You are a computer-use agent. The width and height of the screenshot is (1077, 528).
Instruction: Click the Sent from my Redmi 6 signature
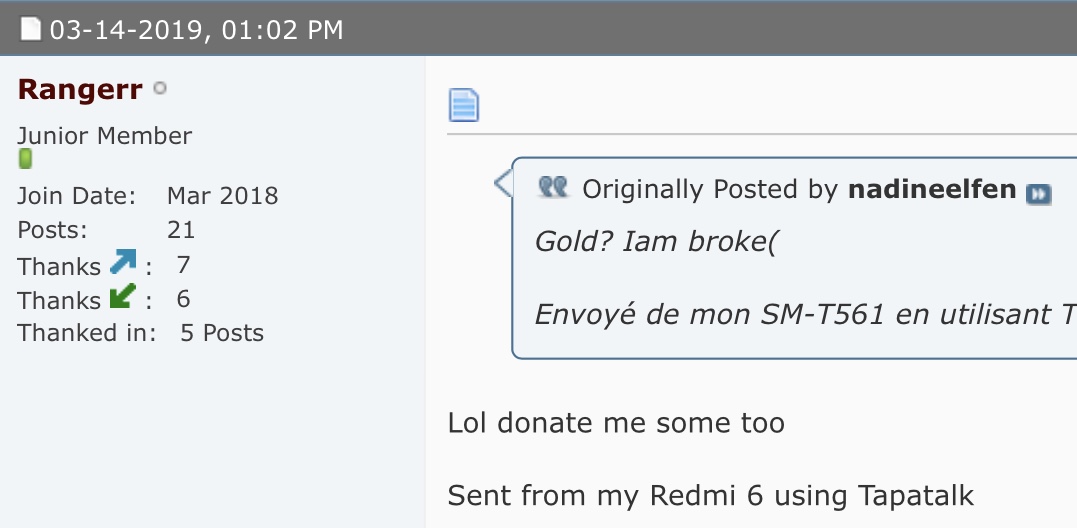(x=711, y=496)
